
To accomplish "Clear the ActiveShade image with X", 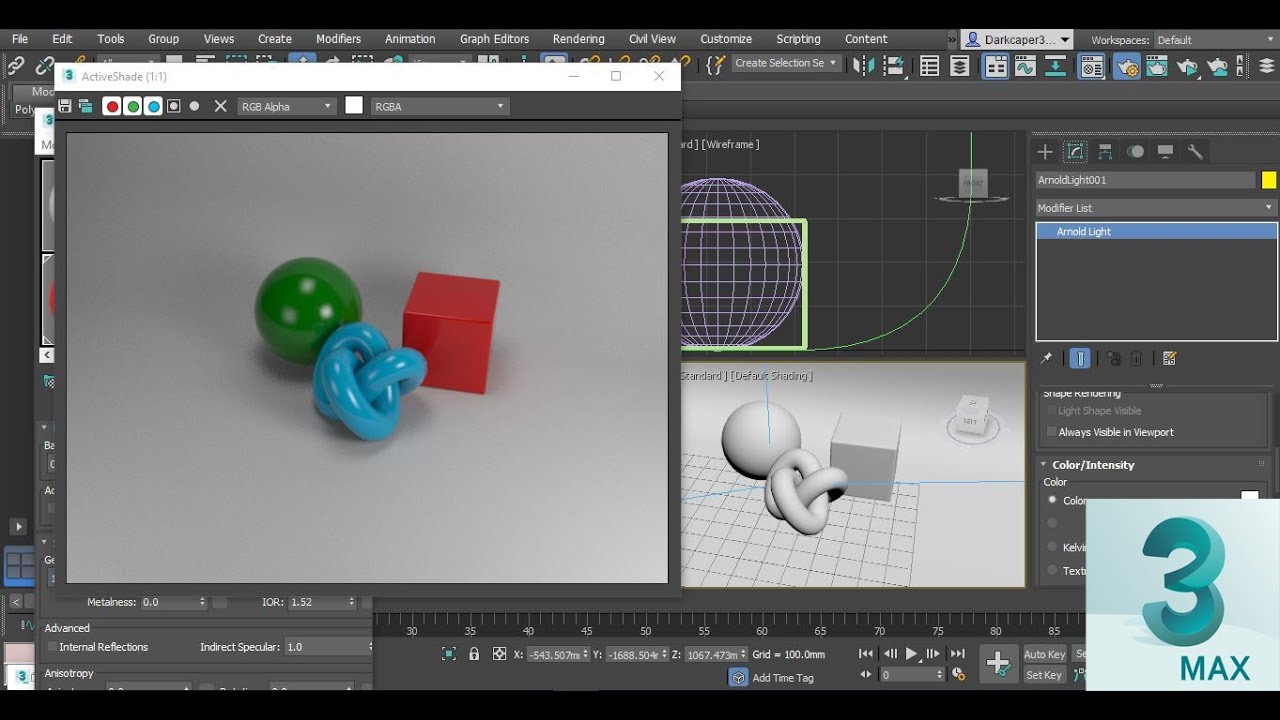I will [221, 106].
